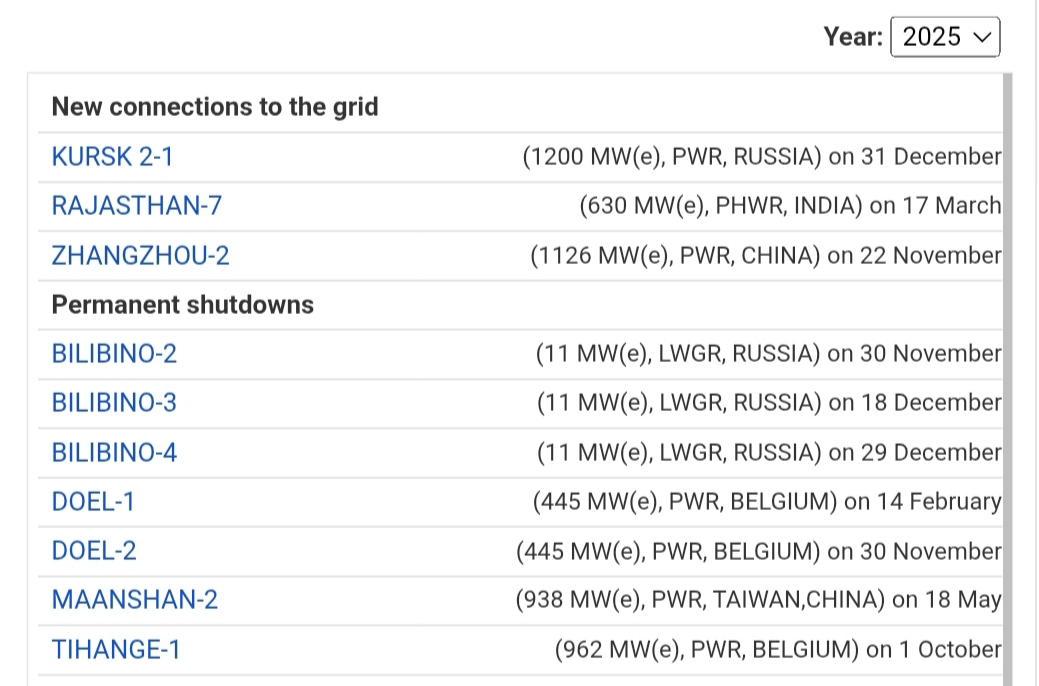Image resolution: width=1039 pixels, height=686 pixels.
Task: Click the ZHANGZHOU-2 link
Action: click(140, 255)
